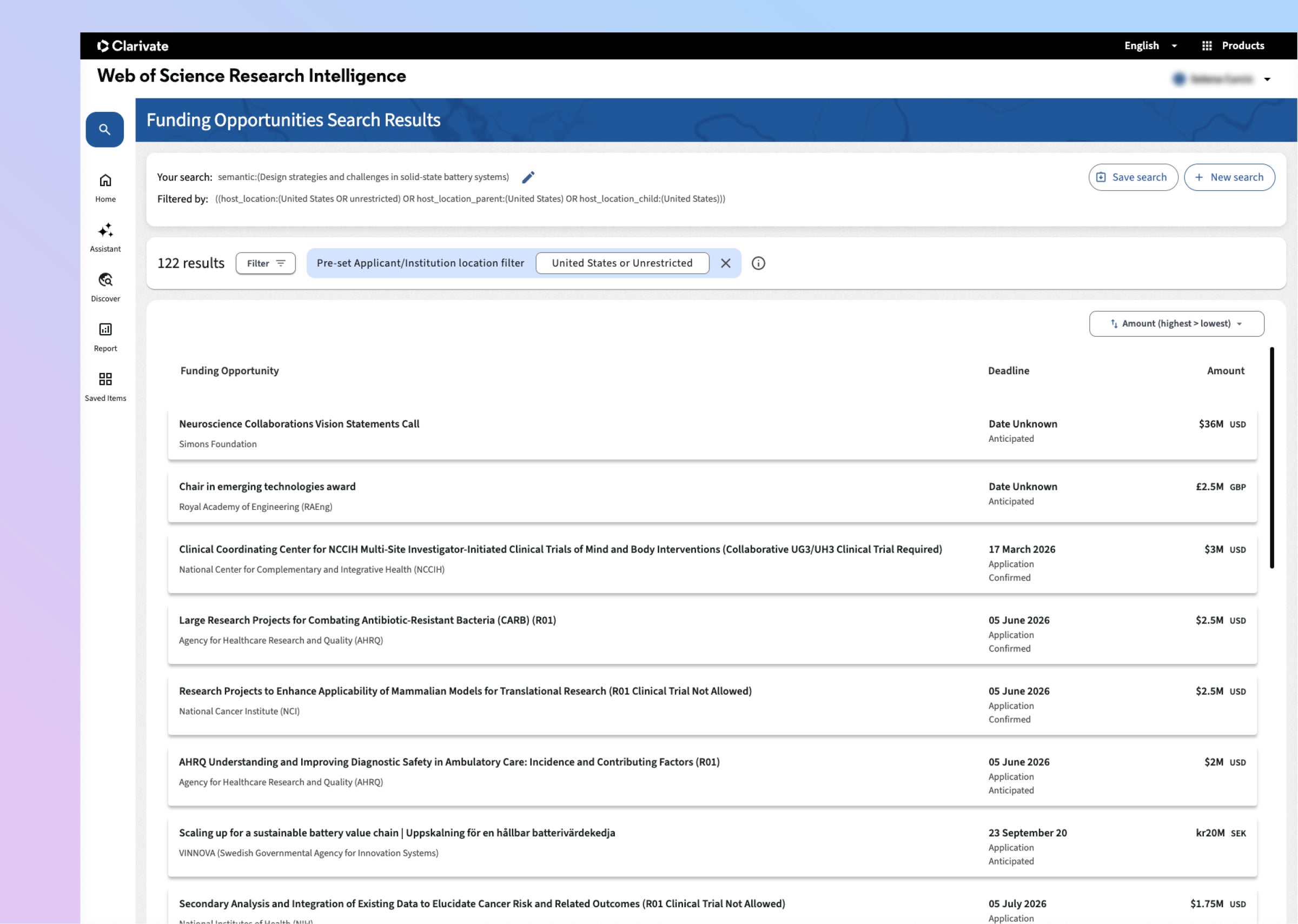Click the pencil edit search icon

pos(528,177)
